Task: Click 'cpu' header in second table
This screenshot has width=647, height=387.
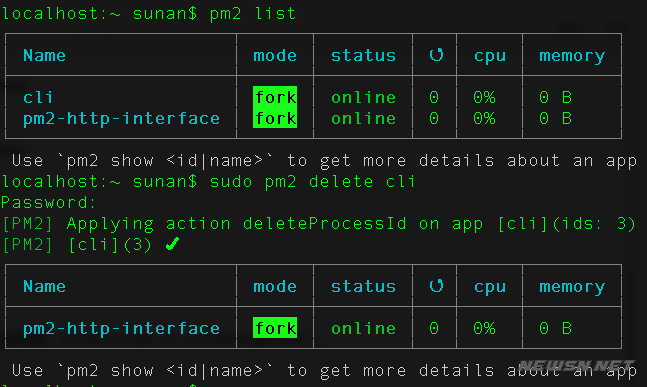Action: click(490, 287)
